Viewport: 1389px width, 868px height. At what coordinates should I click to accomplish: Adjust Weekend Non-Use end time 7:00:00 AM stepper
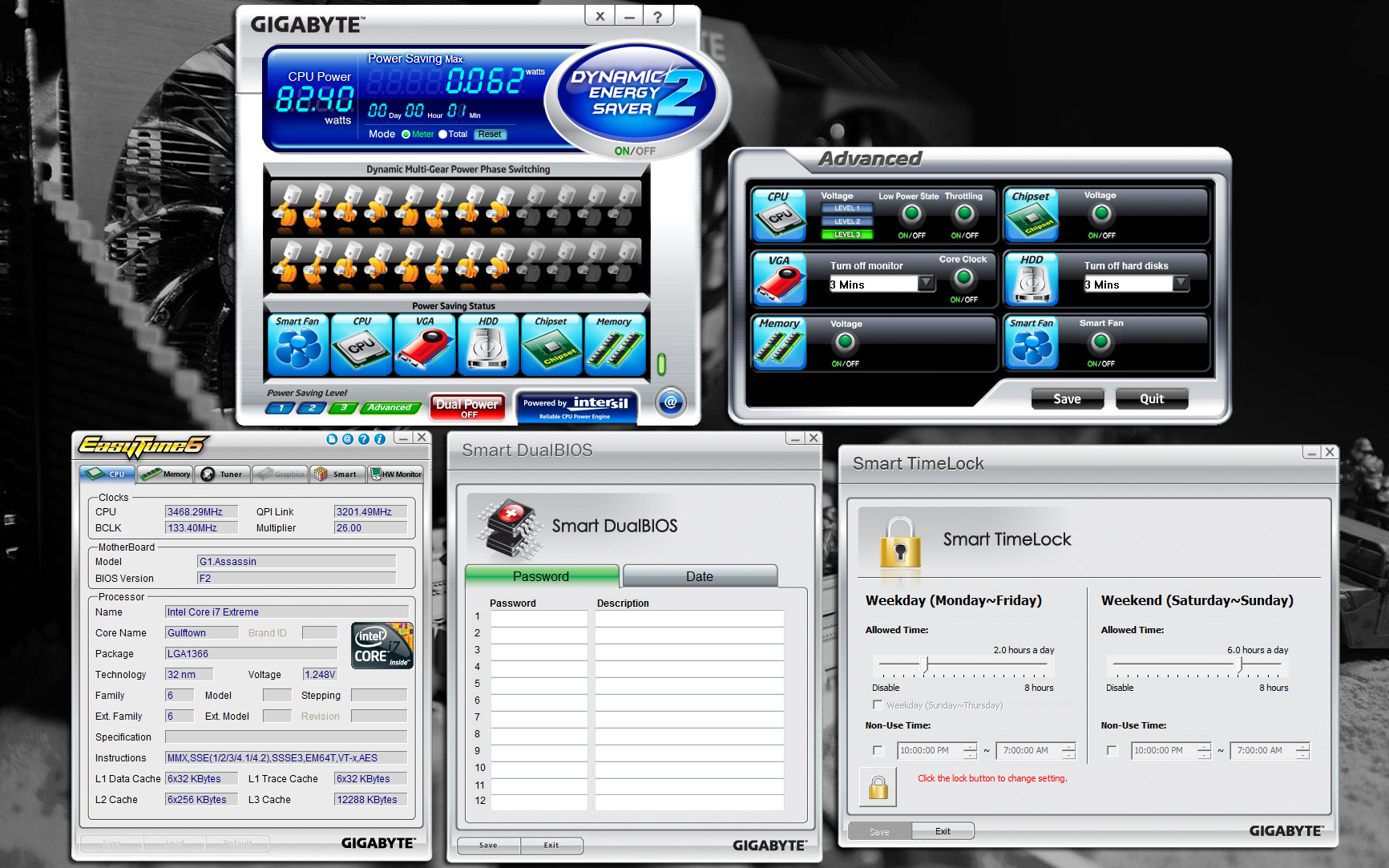(x=1302, y=751)
